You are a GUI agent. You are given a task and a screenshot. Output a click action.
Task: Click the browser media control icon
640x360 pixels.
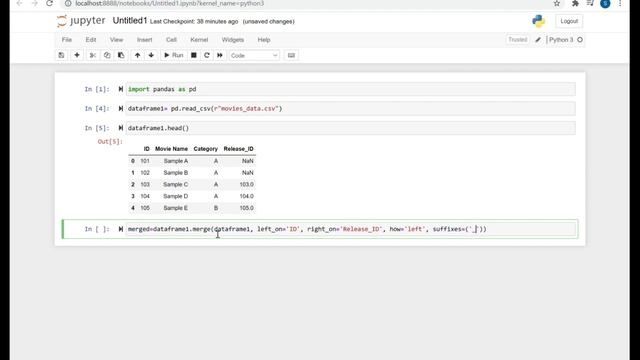coord(590,3)
